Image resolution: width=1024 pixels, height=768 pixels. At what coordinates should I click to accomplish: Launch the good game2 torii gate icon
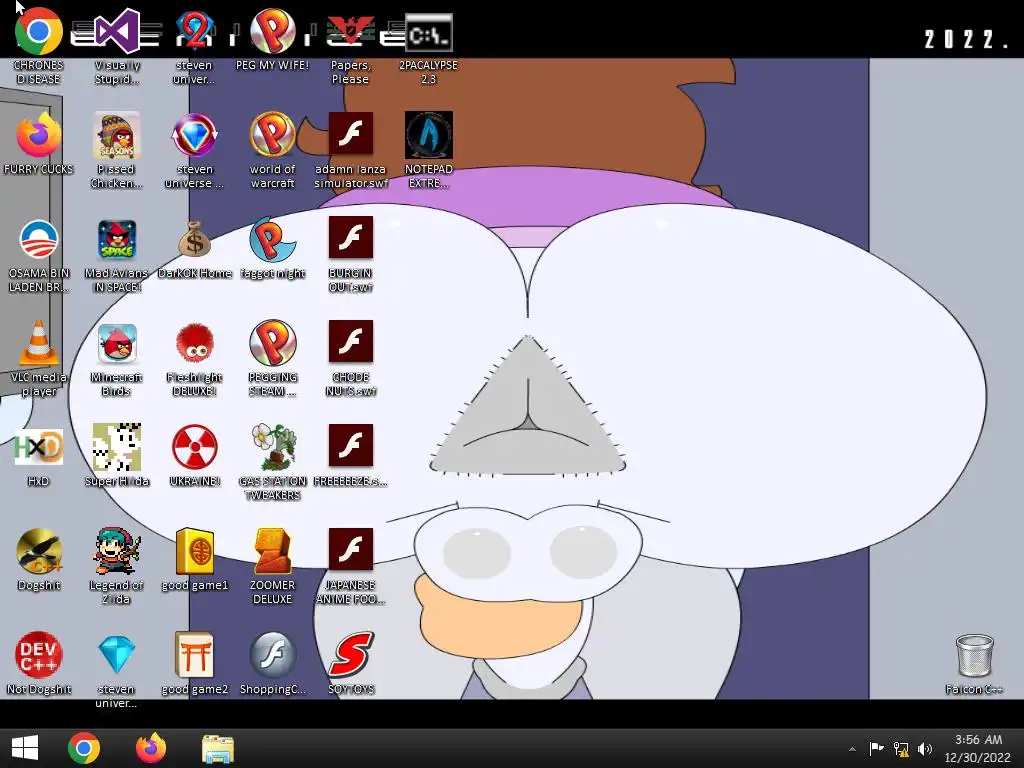(195, 655)
